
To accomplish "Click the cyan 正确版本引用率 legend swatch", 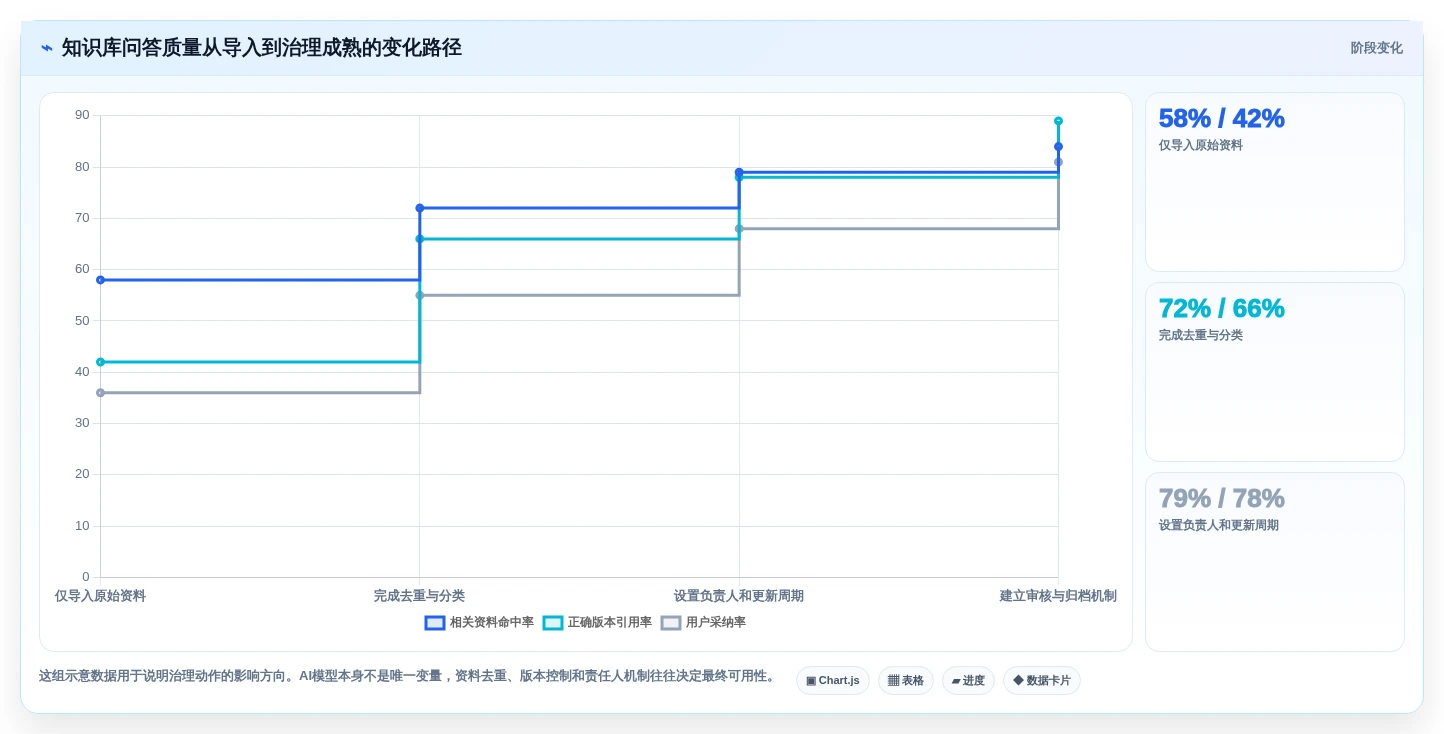I will (x=553, y=622).
